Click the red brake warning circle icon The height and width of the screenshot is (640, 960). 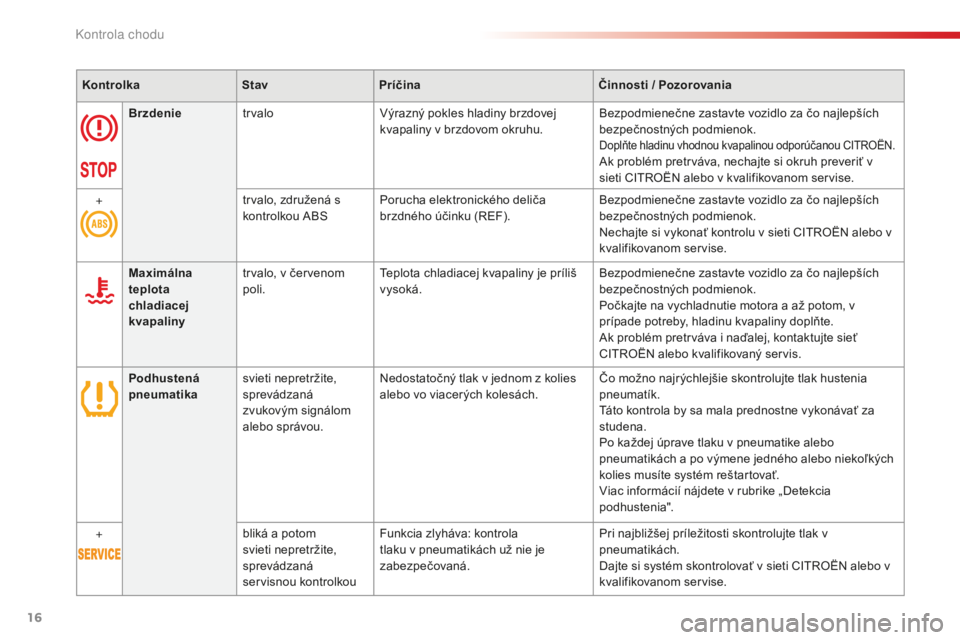(x=99, y=128)
